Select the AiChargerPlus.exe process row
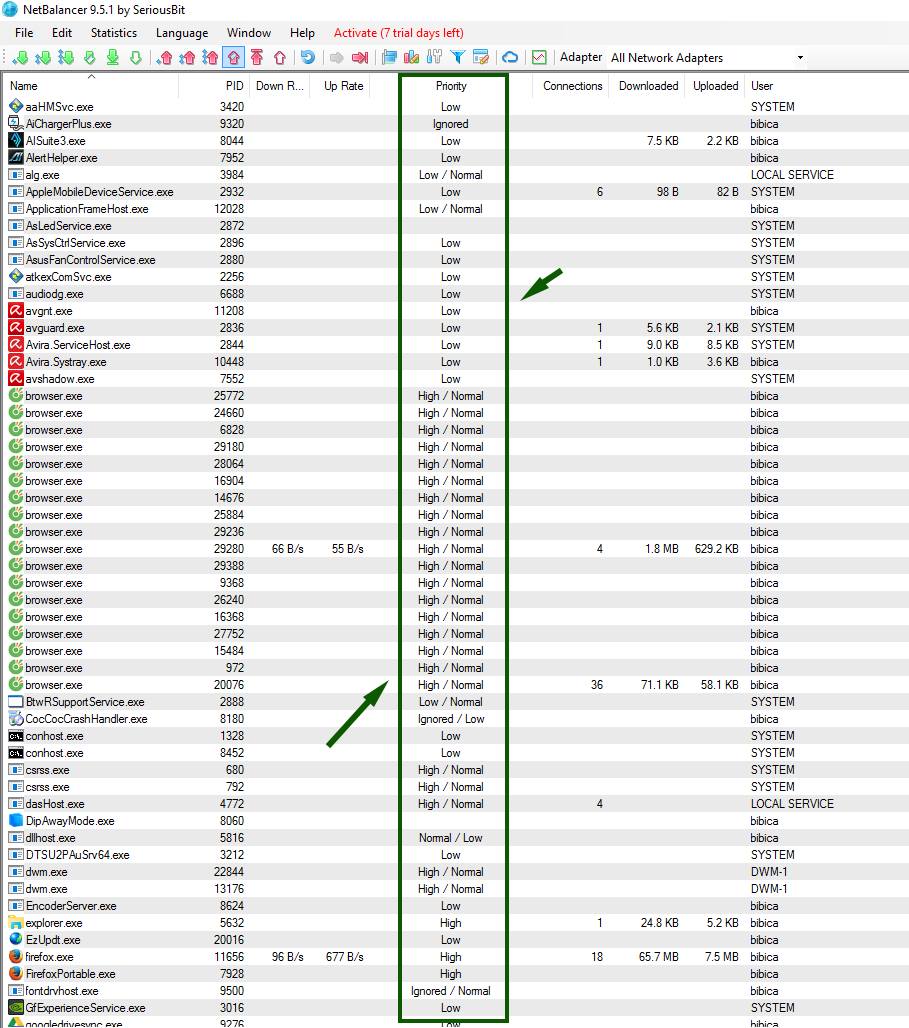 click(454, 124)
